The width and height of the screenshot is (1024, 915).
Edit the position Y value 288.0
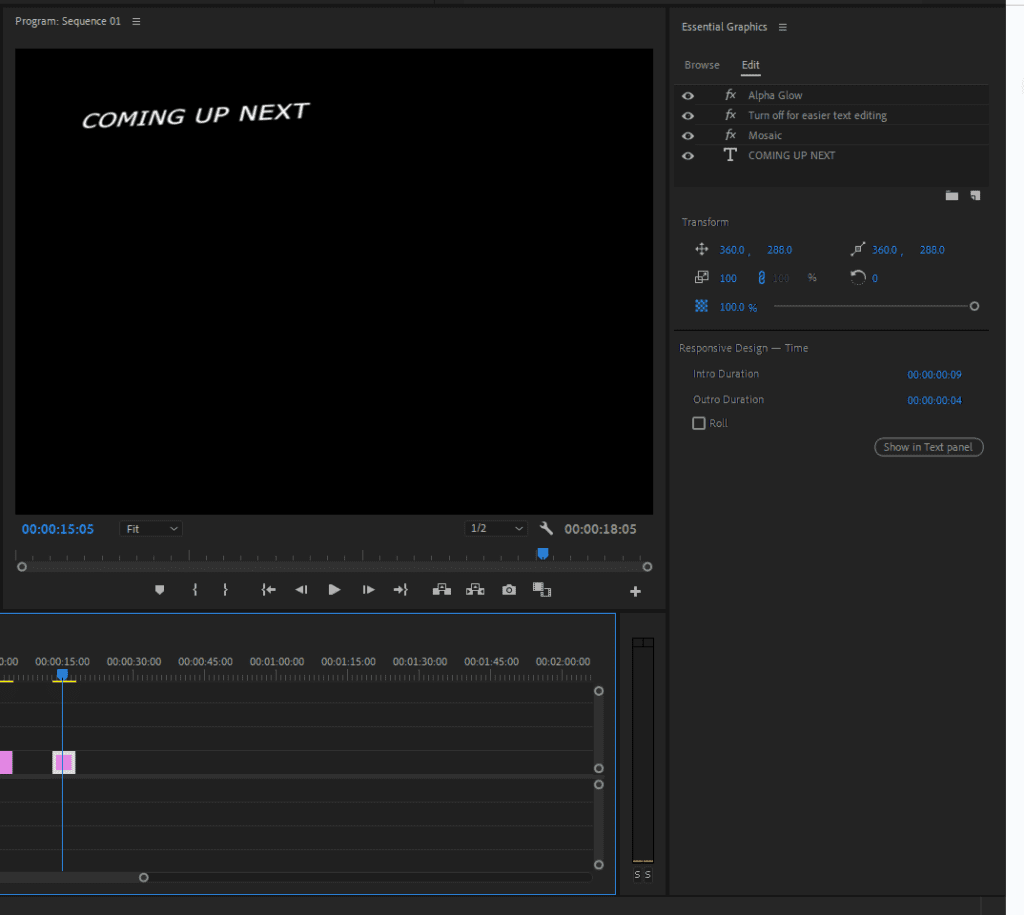coord(780,250)
